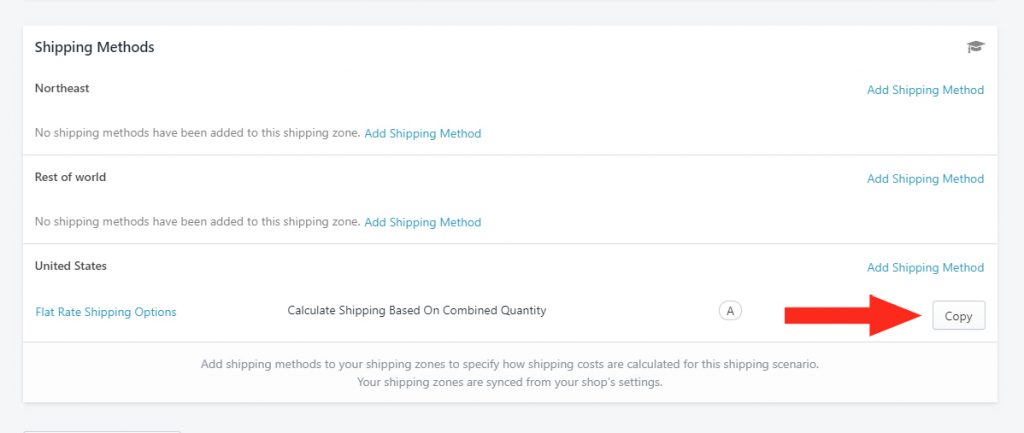This screenshot has width=1024, height=433.
Task: Click Northeast's no shipping methods message
Action: click(x=197, y=133)
